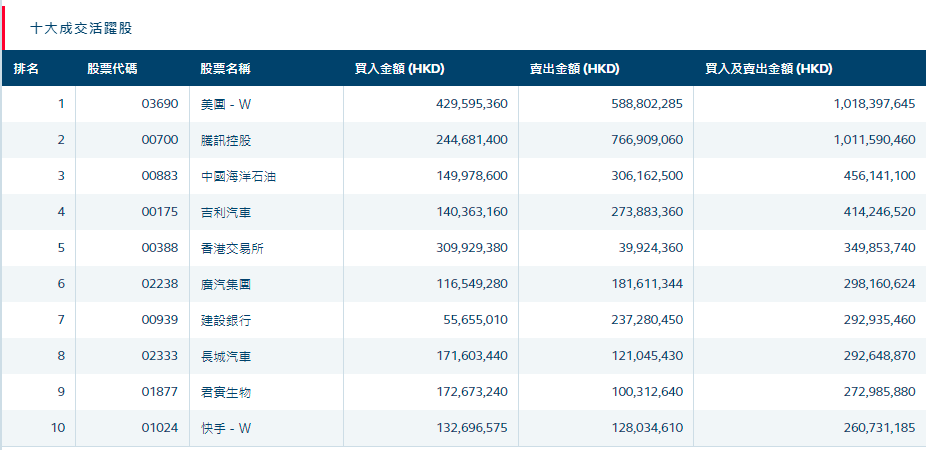This screenshot has width=926, height=450.
Task: Select stock code 00700
Action: pos(159,140)
